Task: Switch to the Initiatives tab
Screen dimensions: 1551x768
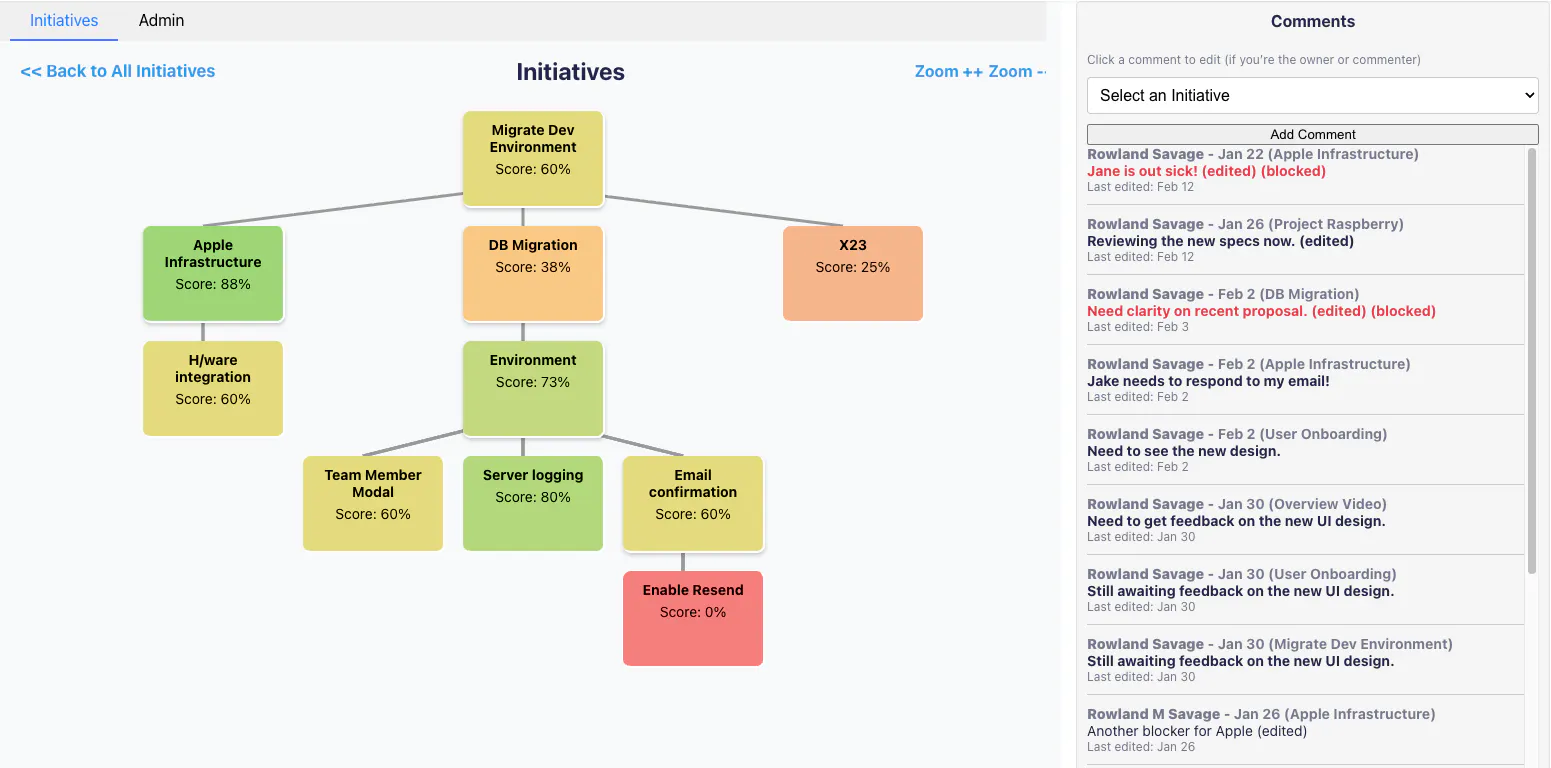Action: [64, 21]
